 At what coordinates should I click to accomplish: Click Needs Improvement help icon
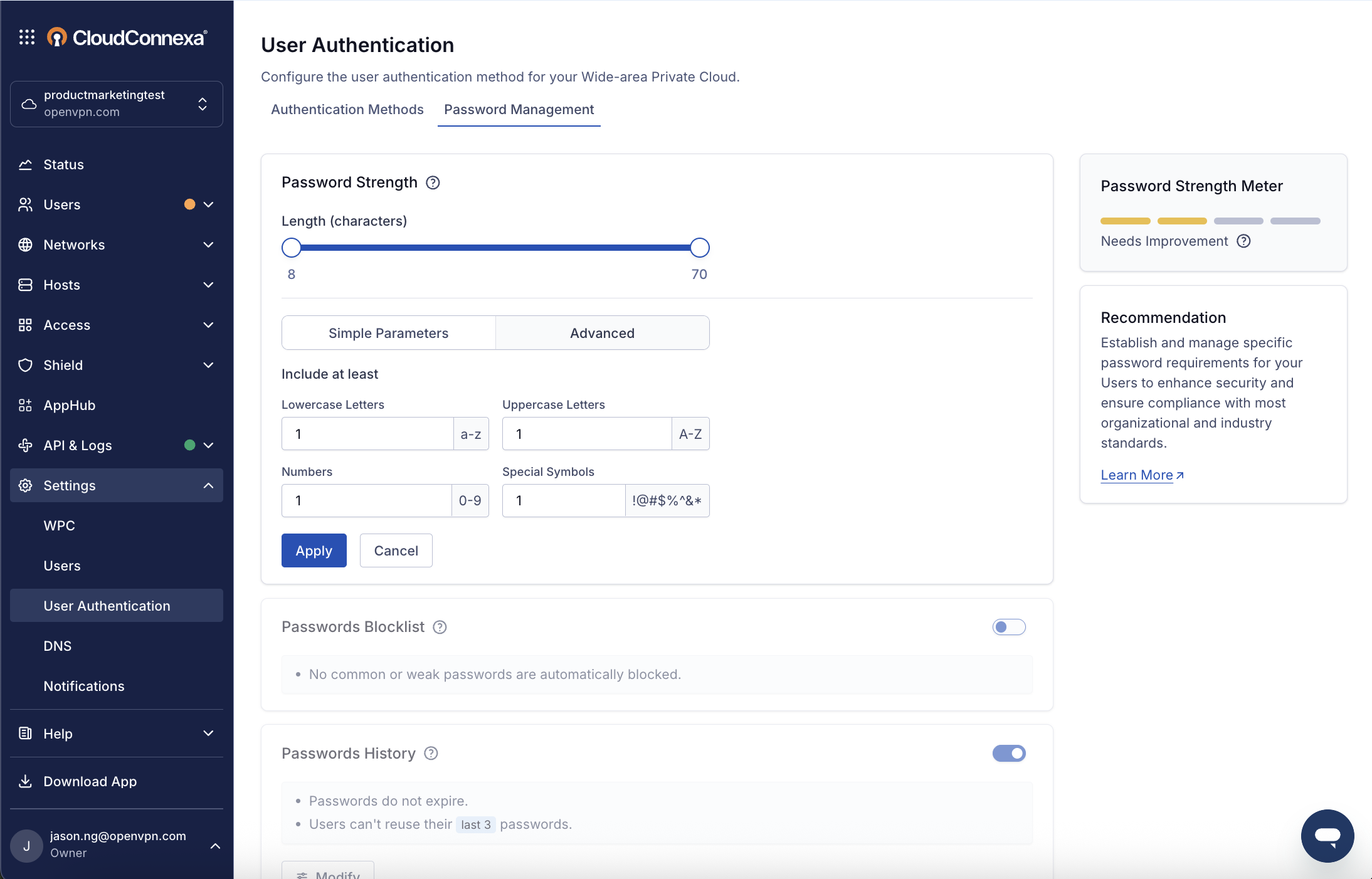pos(1243,241)
